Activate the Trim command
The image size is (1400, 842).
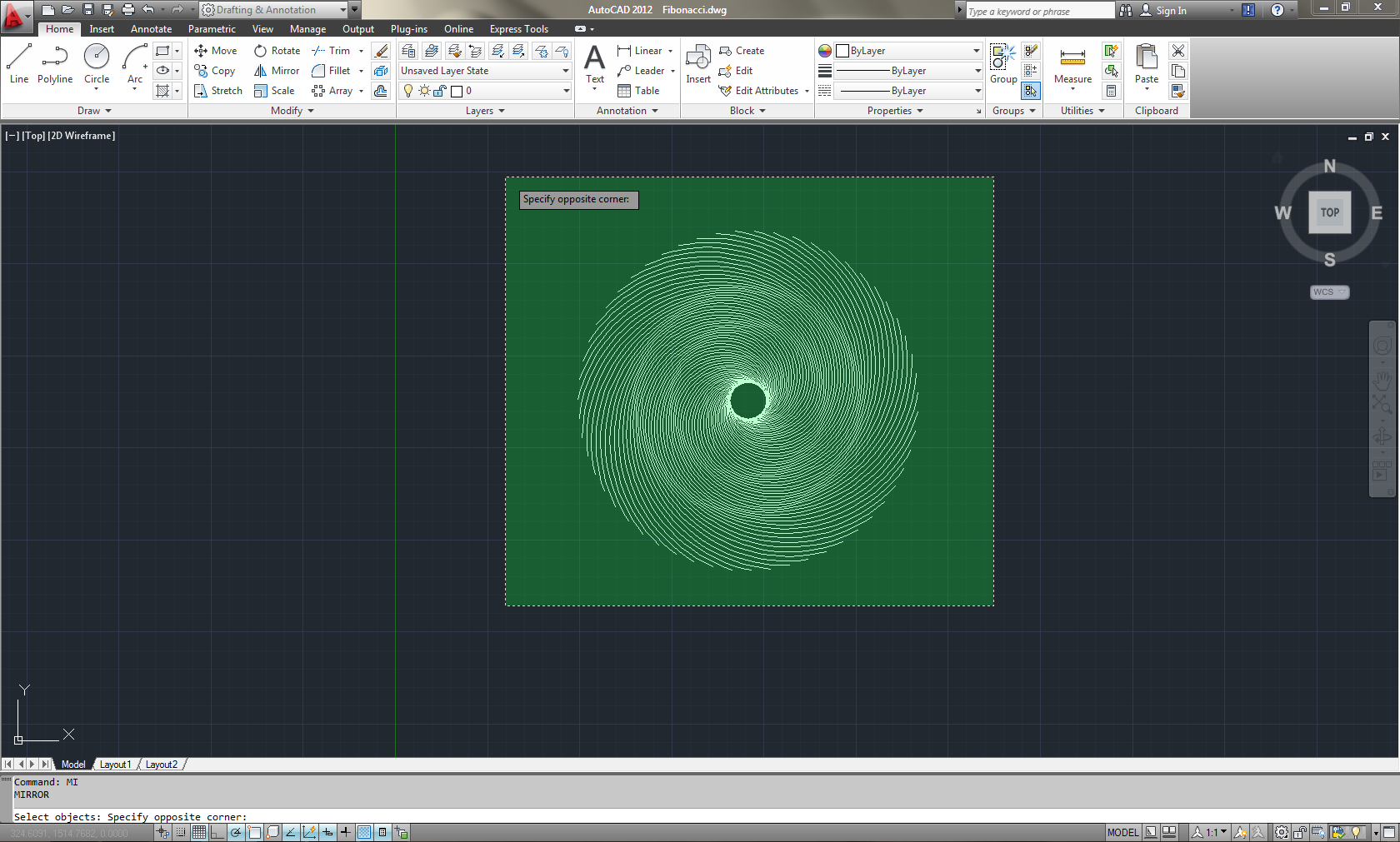331,51
